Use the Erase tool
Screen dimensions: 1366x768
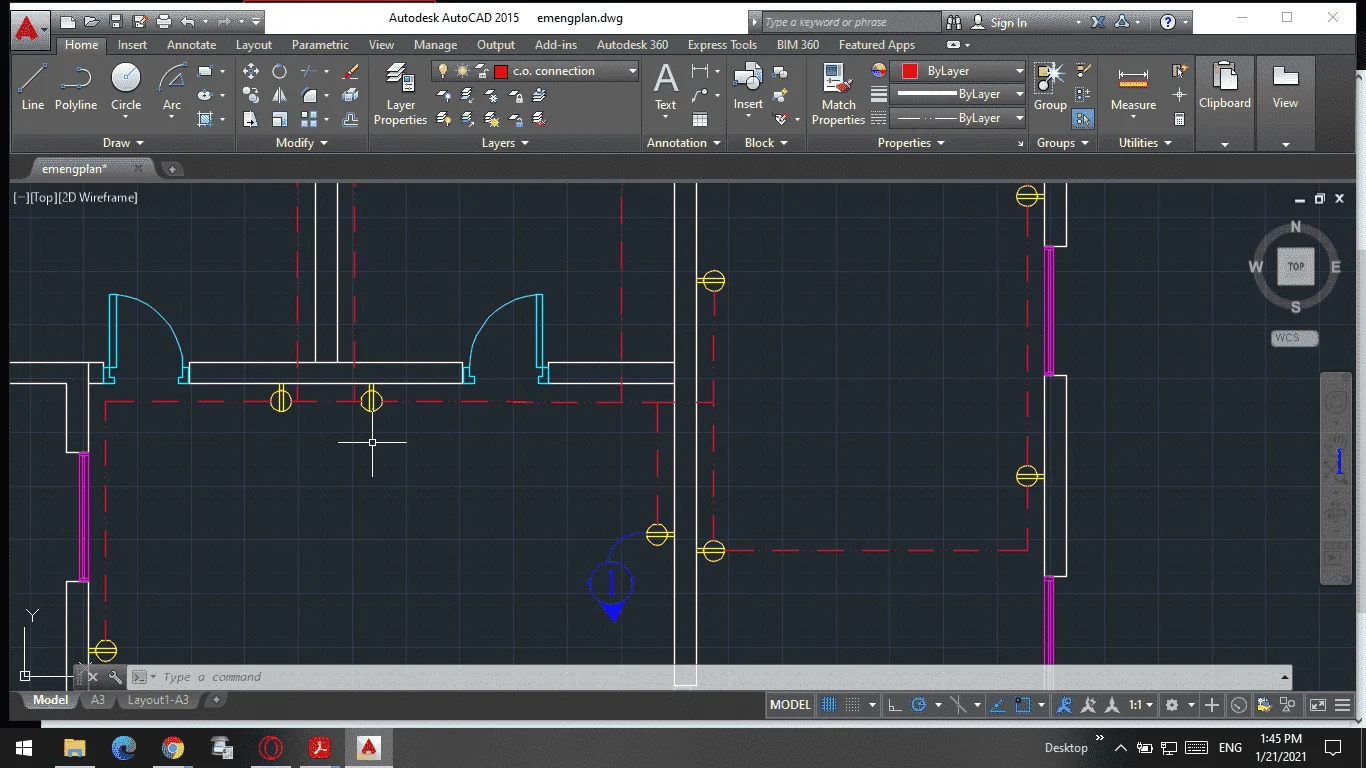pyautogui.click(x=350, y=72)
